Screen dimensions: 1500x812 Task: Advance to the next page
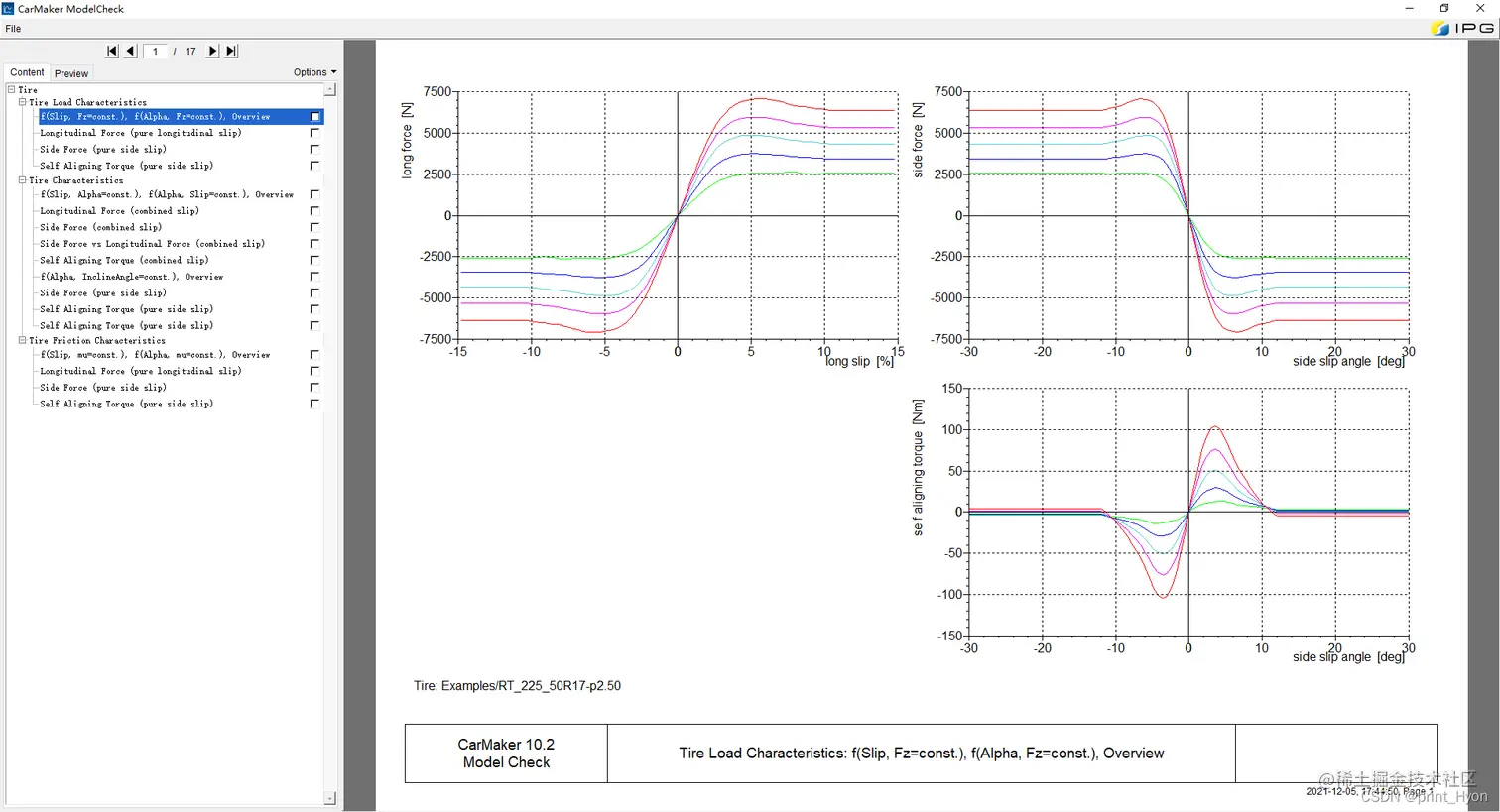[x=212, y=51]
